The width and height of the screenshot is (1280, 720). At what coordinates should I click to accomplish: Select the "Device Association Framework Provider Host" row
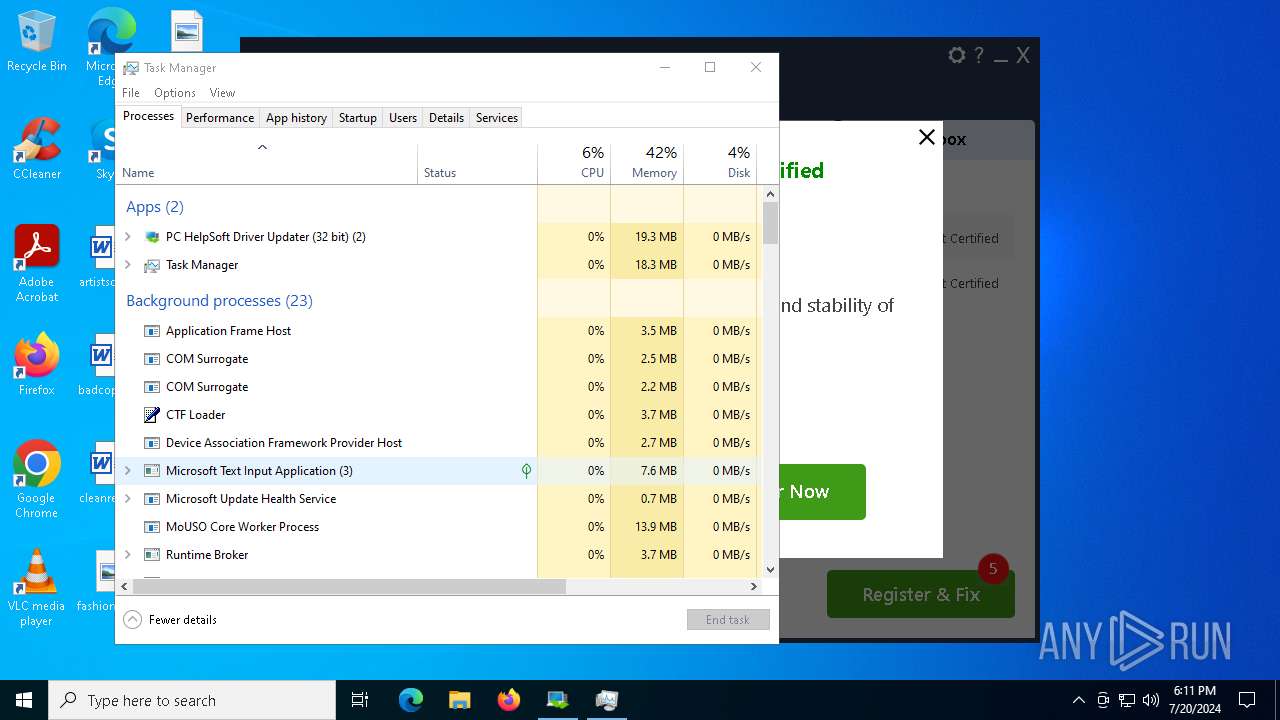[439, 443]
